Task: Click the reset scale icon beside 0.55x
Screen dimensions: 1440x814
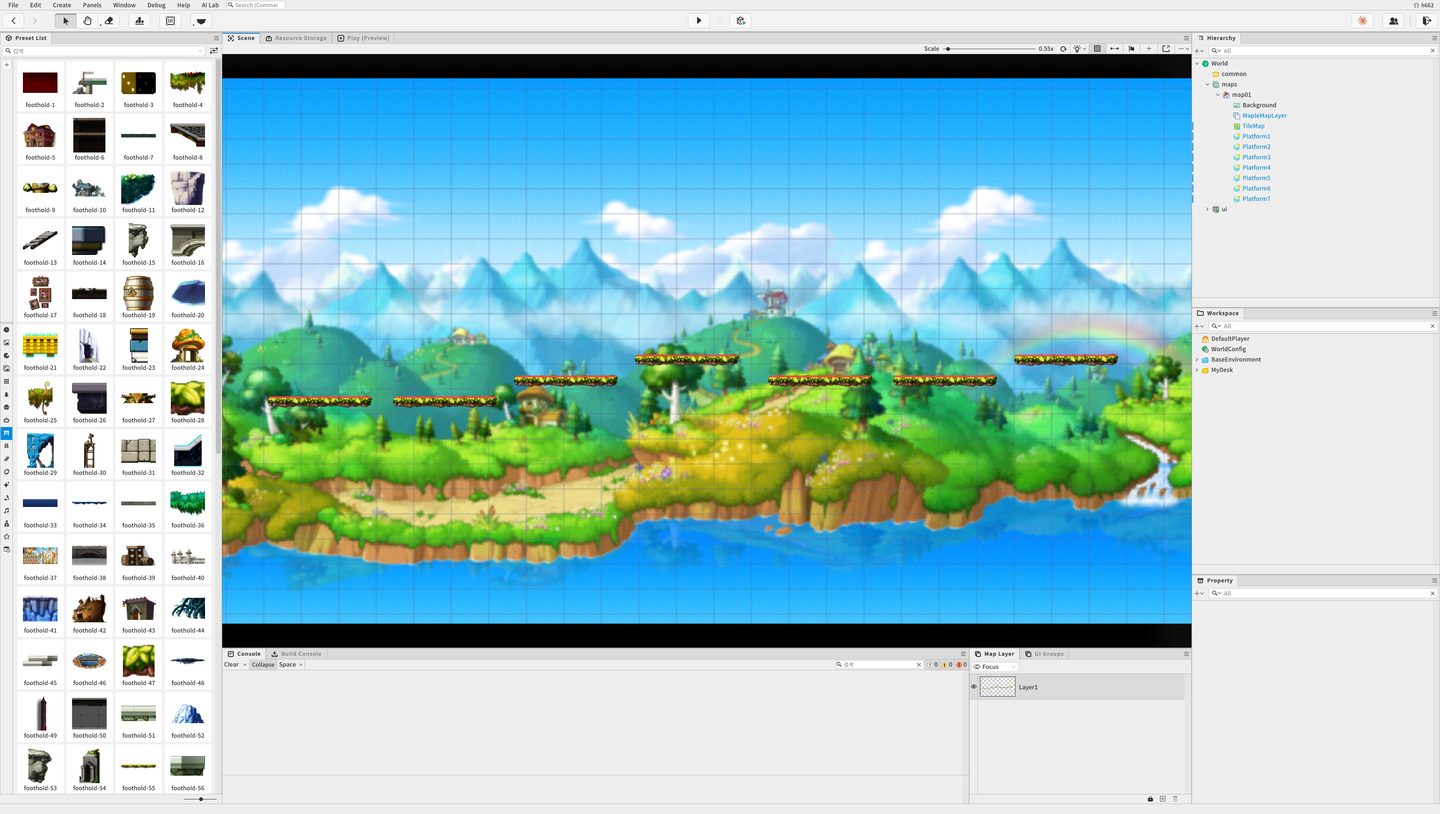Action: 1063,48
